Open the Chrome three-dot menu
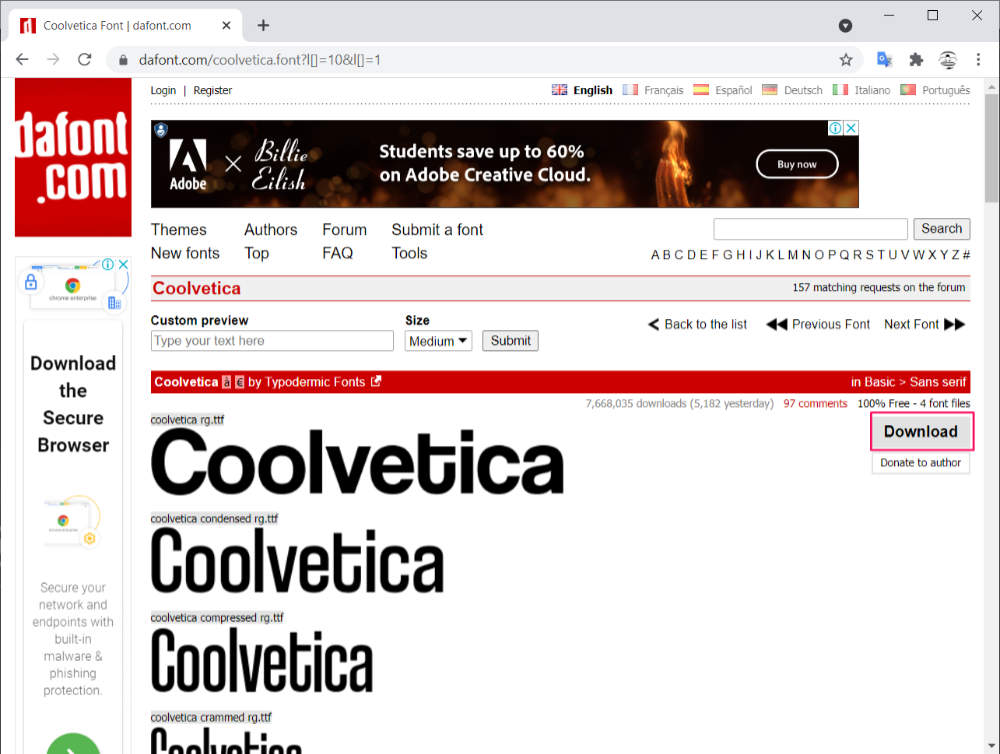 [x=978, y=60]
